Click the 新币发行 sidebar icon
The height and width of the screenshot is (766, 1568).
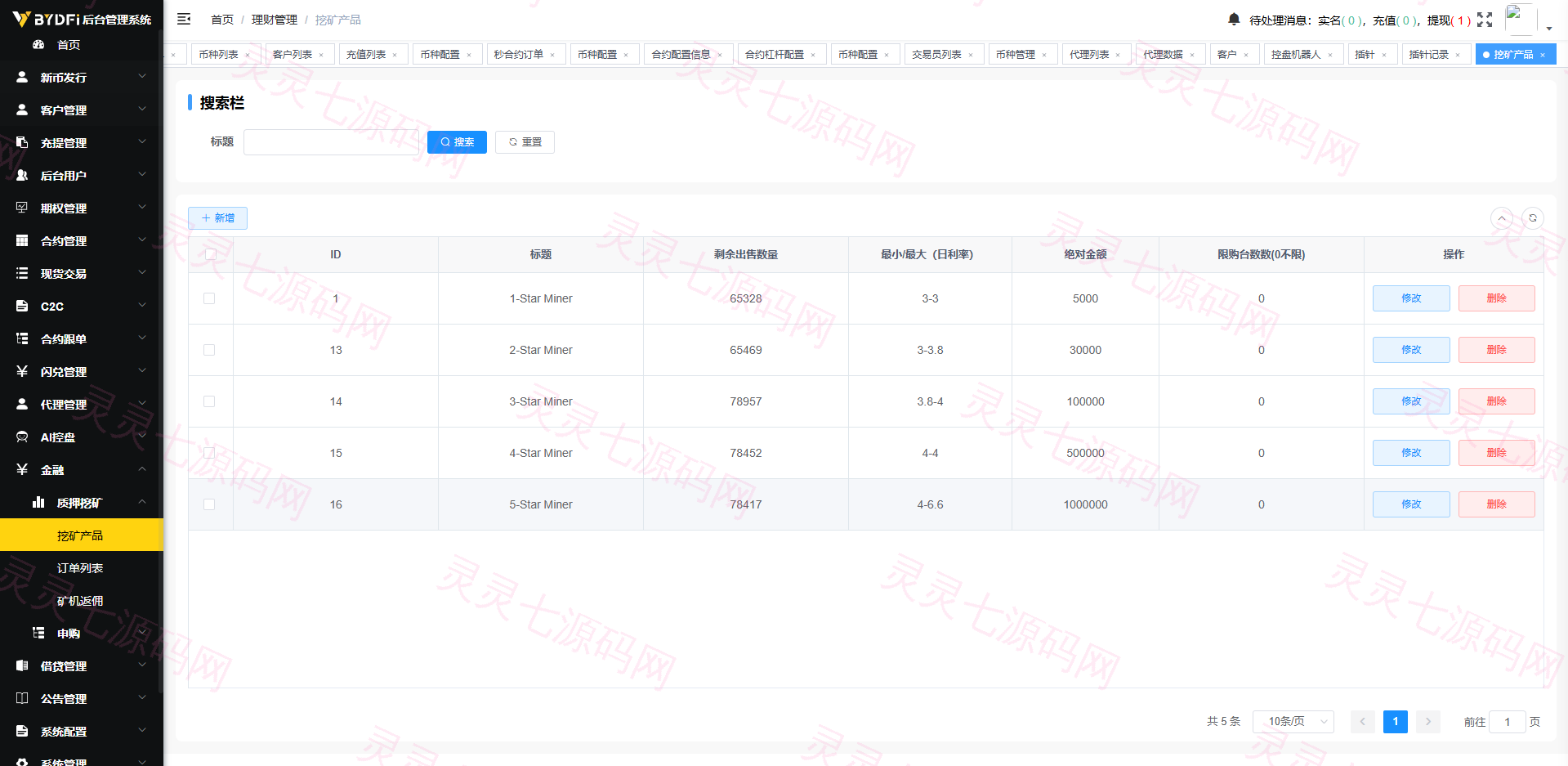[x=22, y=77]
